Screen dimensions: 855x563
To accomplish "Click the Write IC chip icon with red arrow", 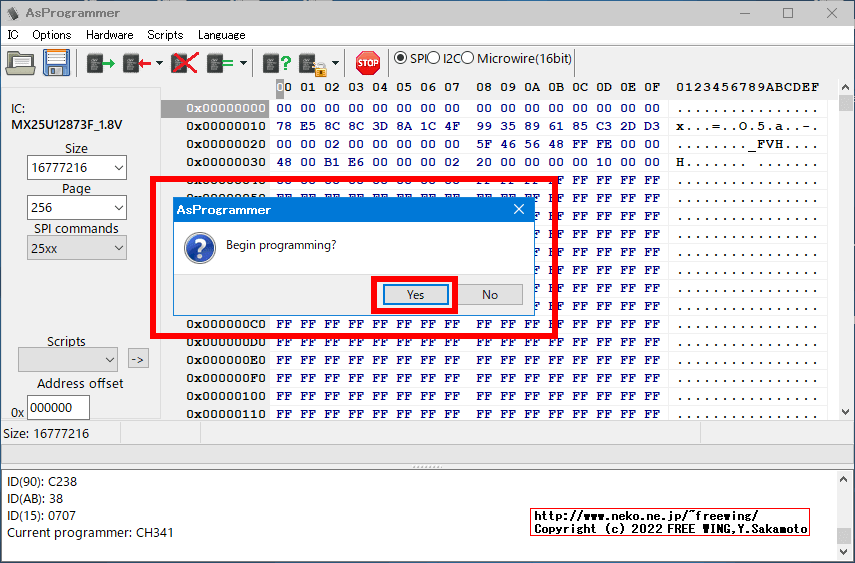I will click(x=137, y=64).
